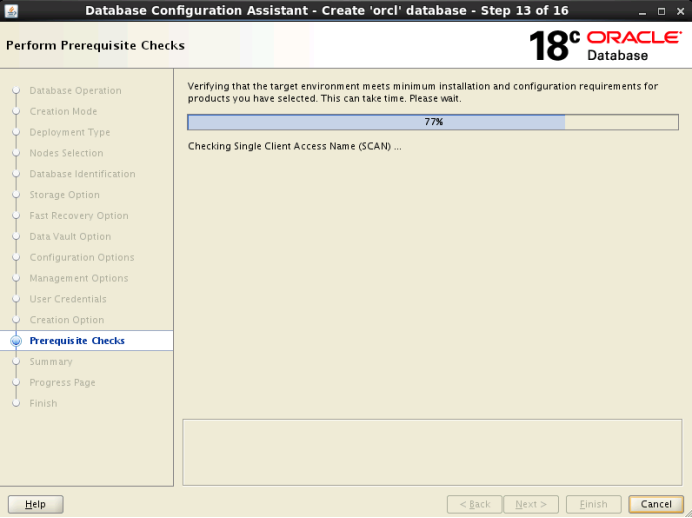Select the Database Operation step
692x518 pixels.
[x=75, y=90]
